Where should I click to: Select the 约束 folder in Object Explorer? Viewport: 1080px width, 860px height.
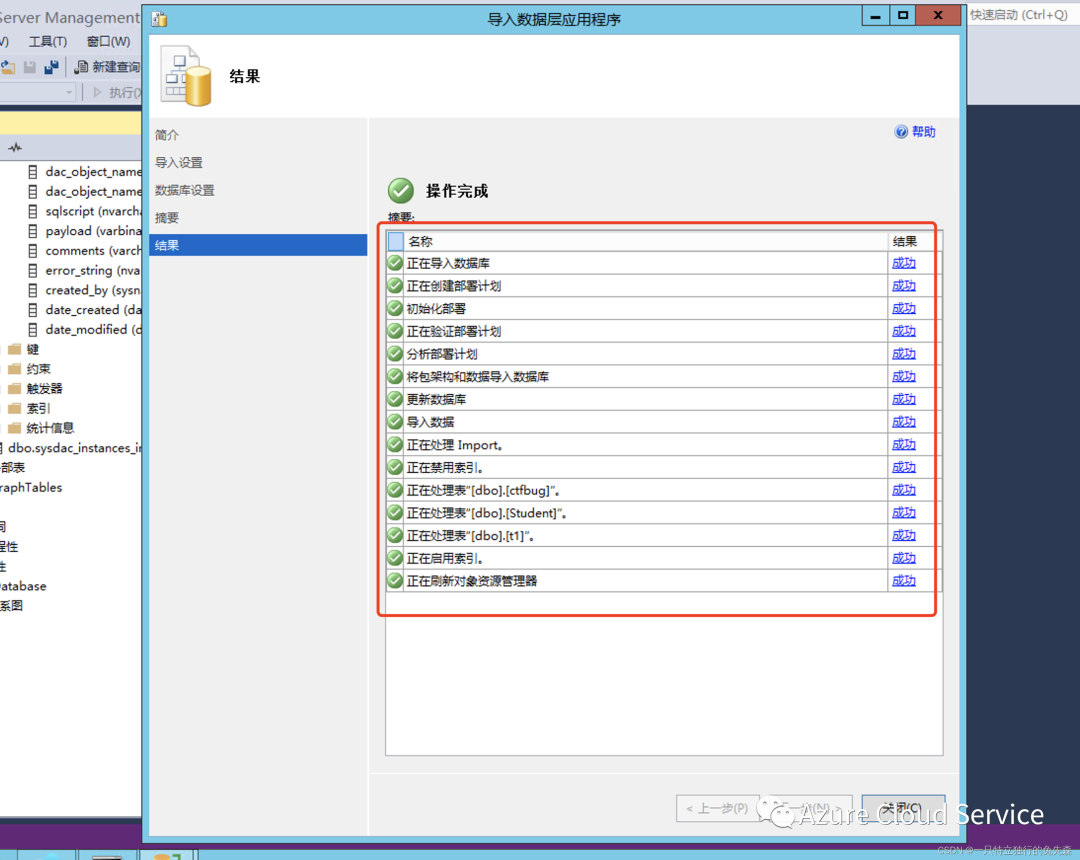click(x=30, y=369)
